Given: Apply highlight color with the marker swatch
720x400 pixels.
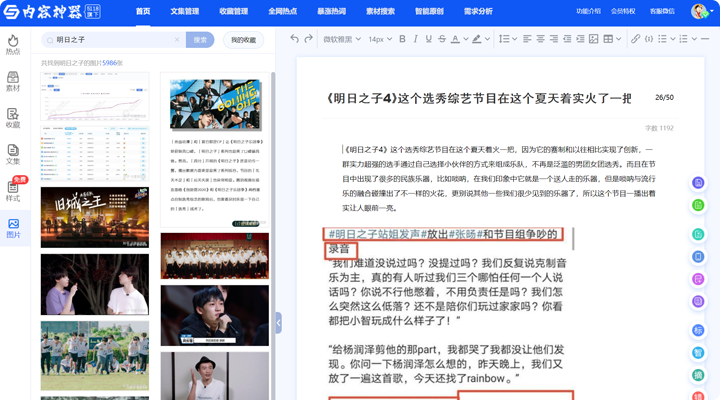Looking at the screenshot, I should pyautogui.click(x=477, y=39).
